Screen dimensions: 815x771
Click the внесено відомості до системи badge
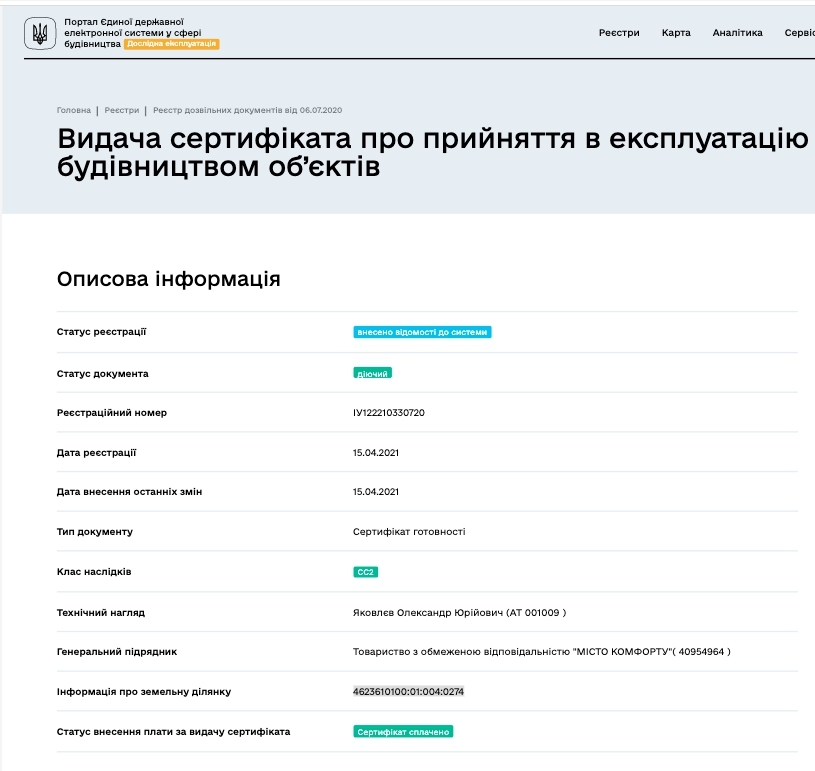[x=422, y=332]
